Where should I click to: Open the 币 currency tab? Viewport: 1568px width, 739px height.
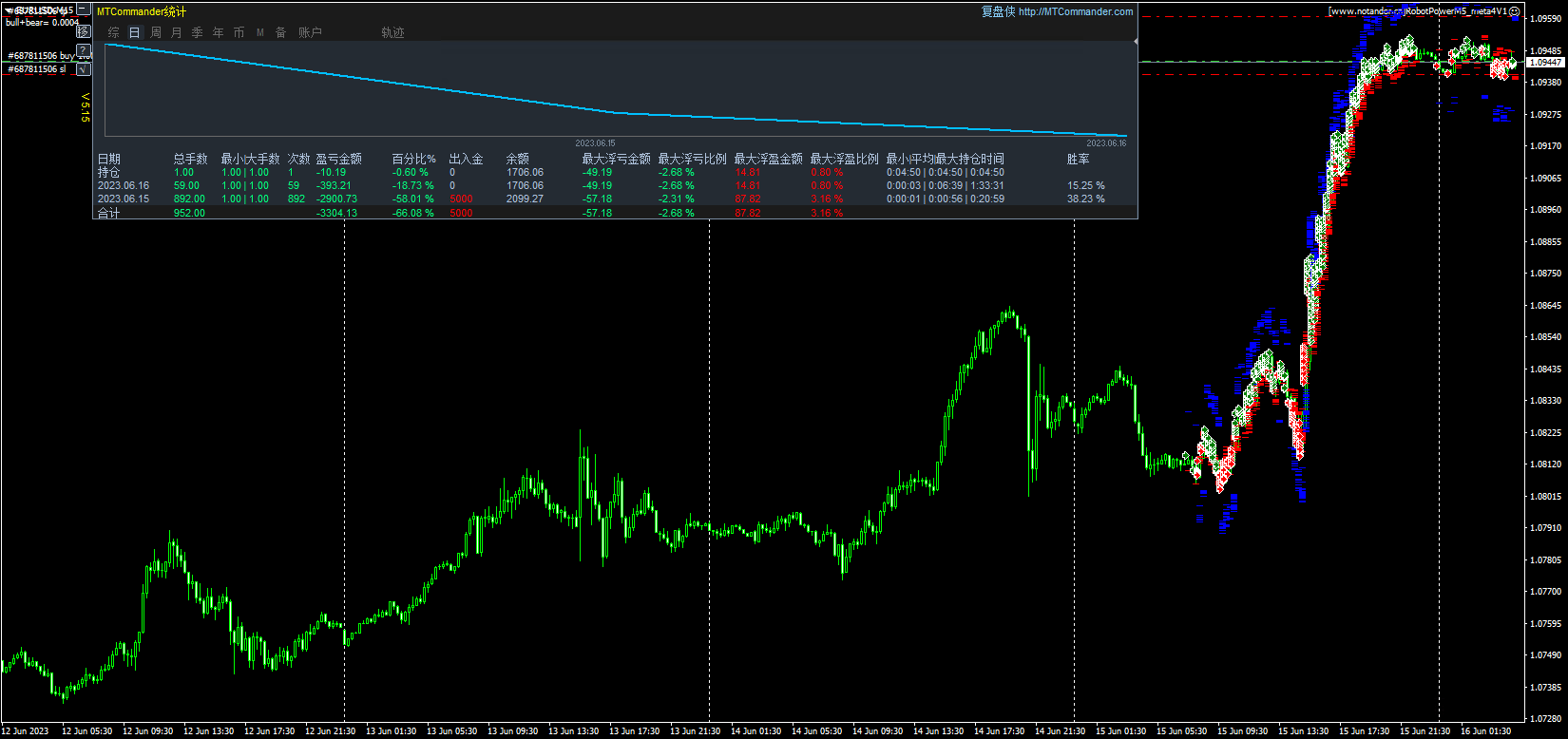[239, 32]
